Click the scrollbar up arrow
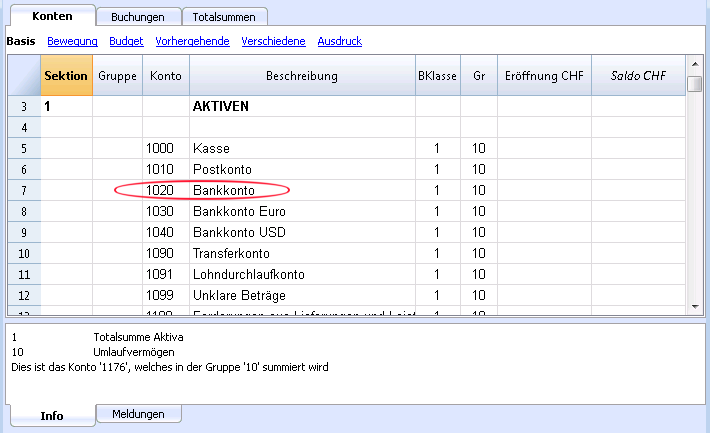 pos(695,64)
